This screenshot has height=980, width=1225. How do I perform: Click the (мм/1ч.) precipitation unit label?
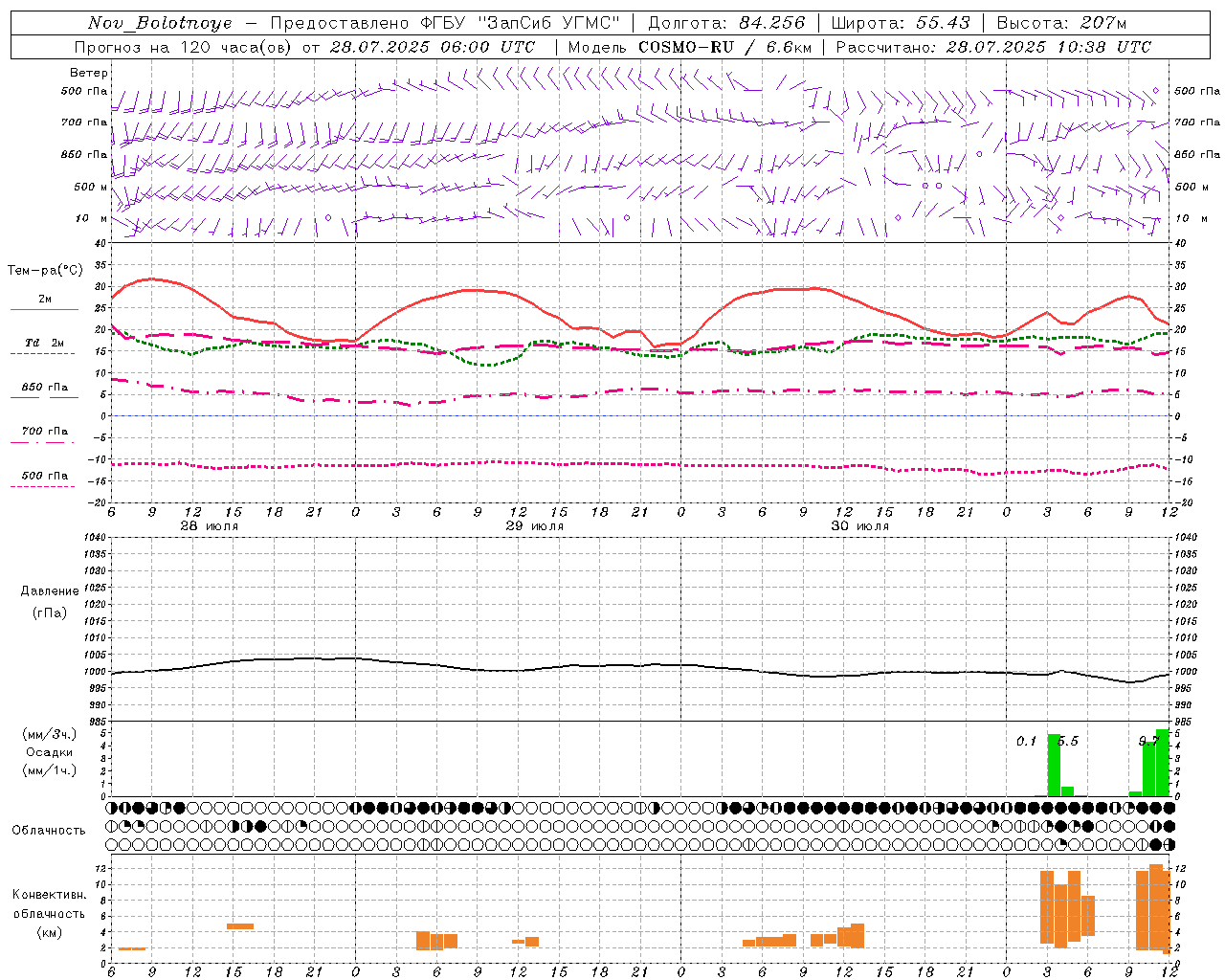(x=50, y=770)
